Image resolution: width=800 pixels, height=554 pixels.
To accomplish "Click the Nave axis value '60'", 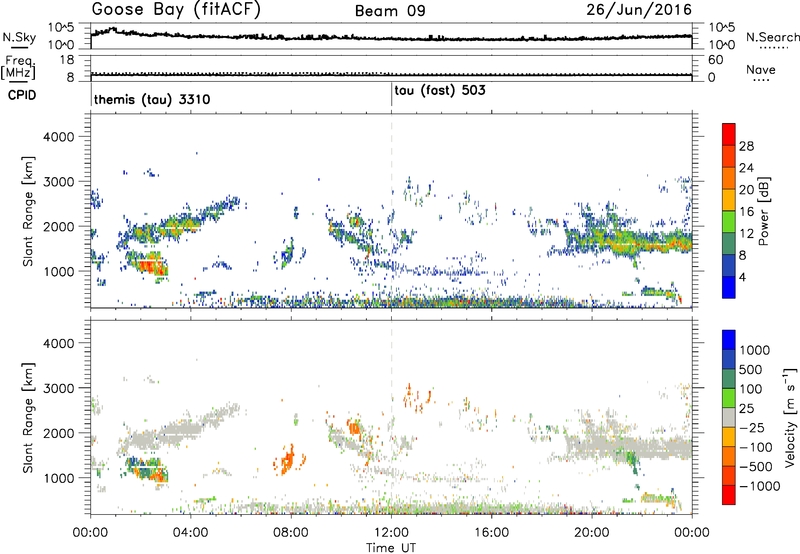I will (x=716, y=60).
